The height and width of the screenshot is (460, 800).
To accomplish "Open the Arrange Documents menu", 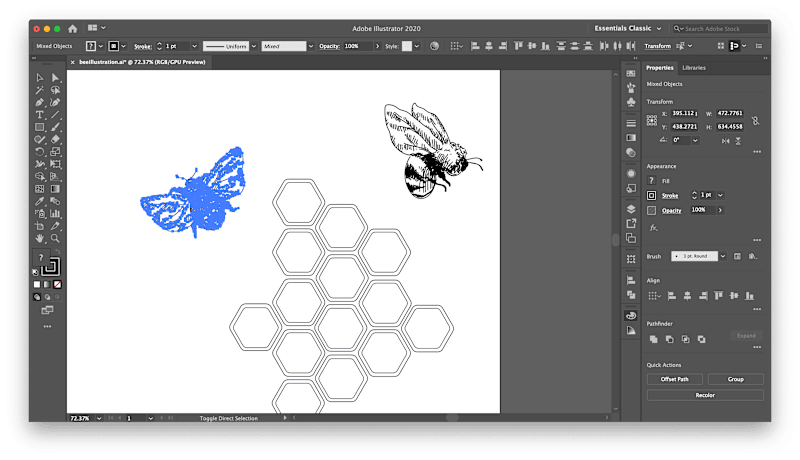I will click(x=96, y=28).
